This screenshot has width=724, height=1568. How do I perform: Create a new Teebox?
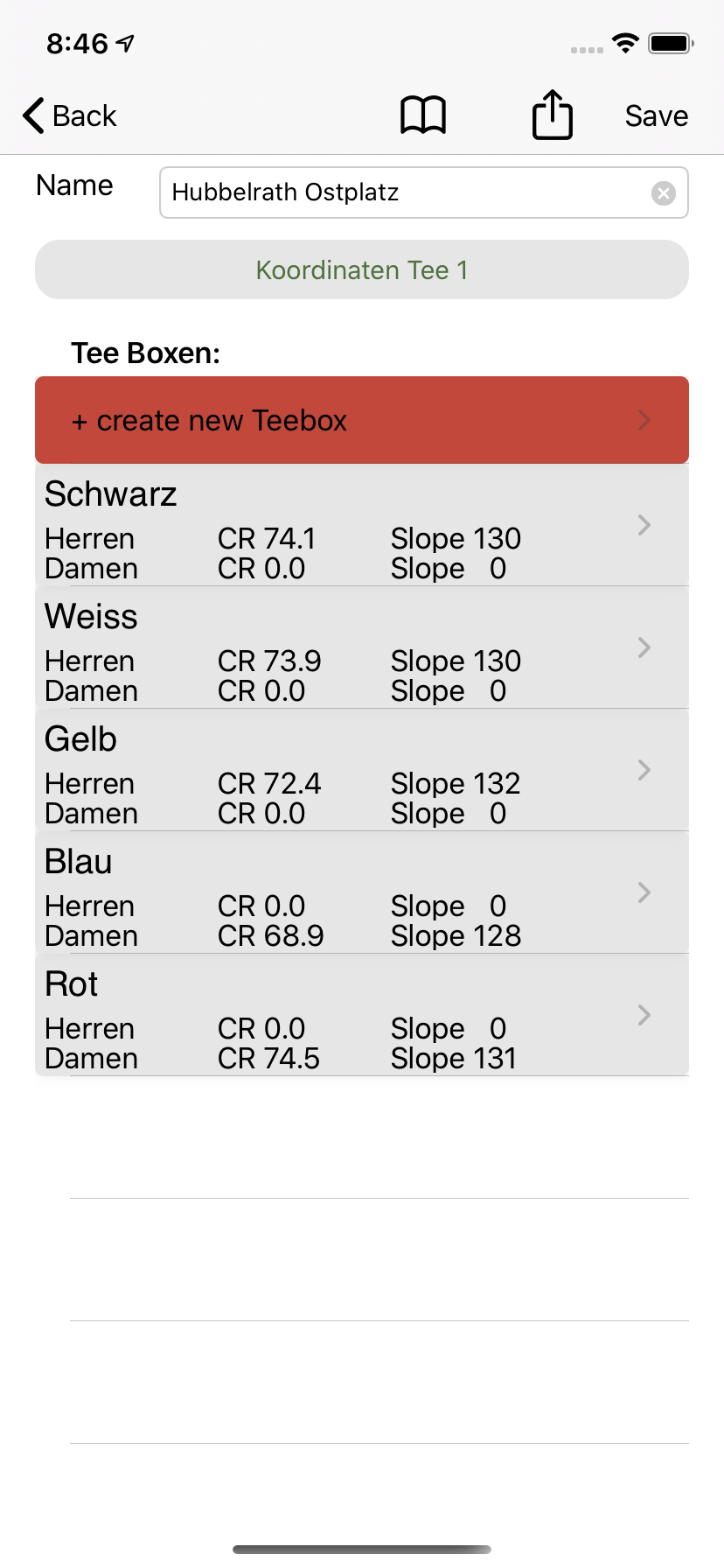point(362,420)
